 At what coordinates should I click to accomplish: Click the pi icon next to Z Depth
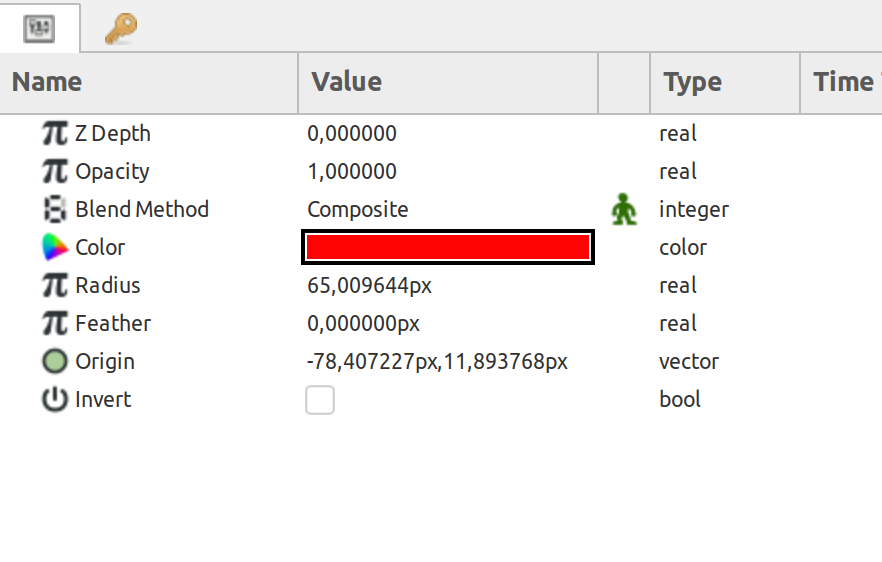(55, 134)
